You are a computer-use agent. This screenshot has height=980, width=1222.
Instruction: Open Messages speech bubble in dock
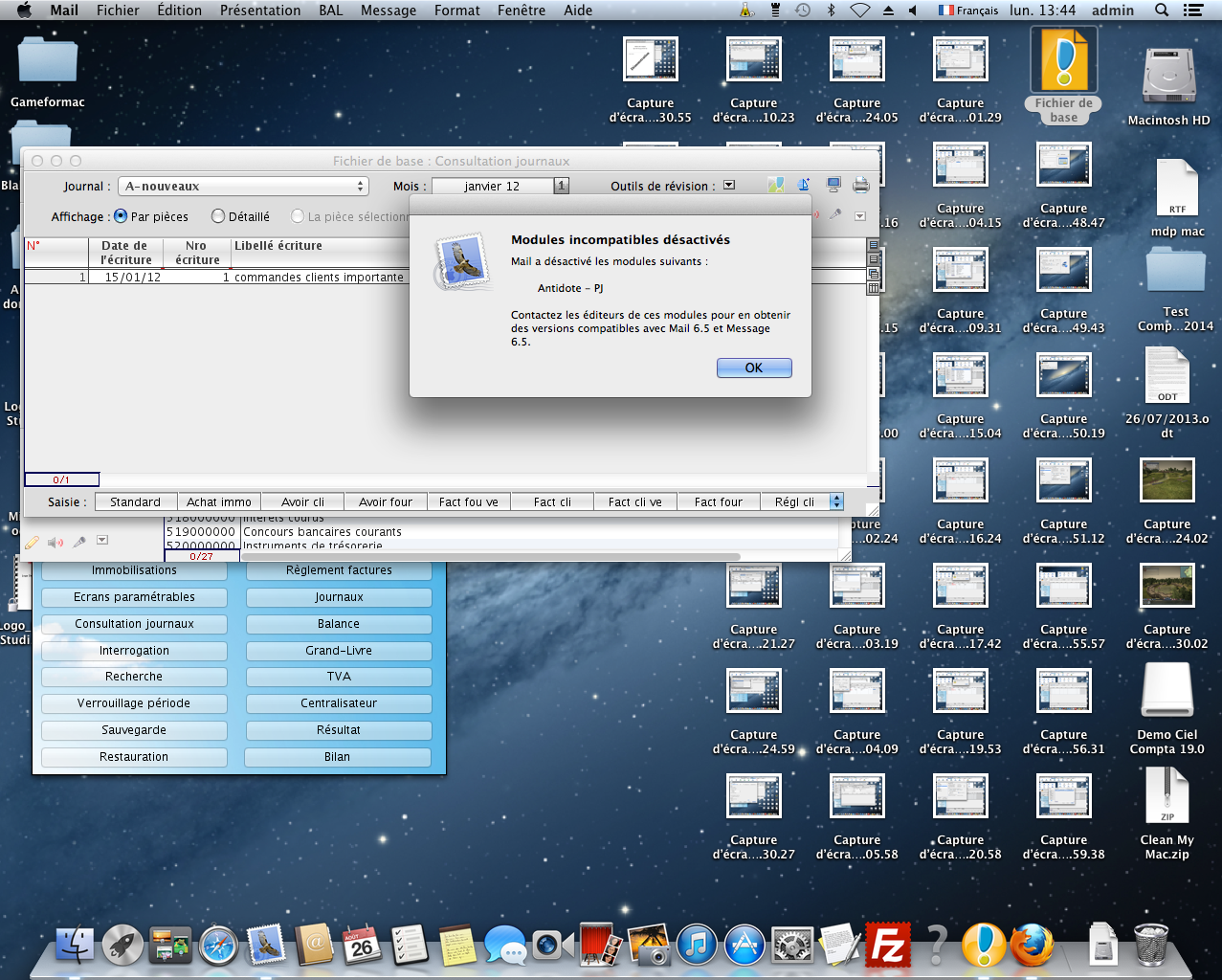coord(505,946)
